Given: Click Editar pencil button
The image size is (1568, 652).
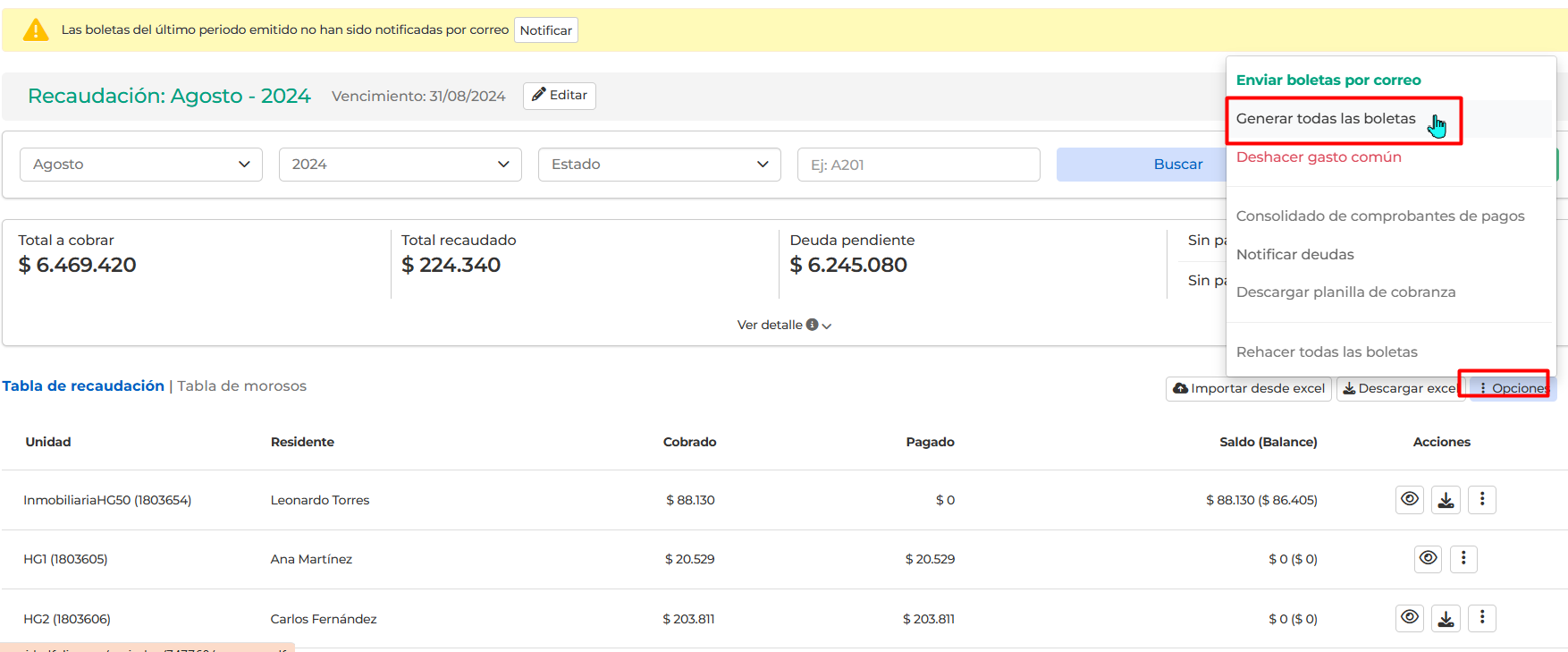Looking at the screenshot, I should [560, 96].
